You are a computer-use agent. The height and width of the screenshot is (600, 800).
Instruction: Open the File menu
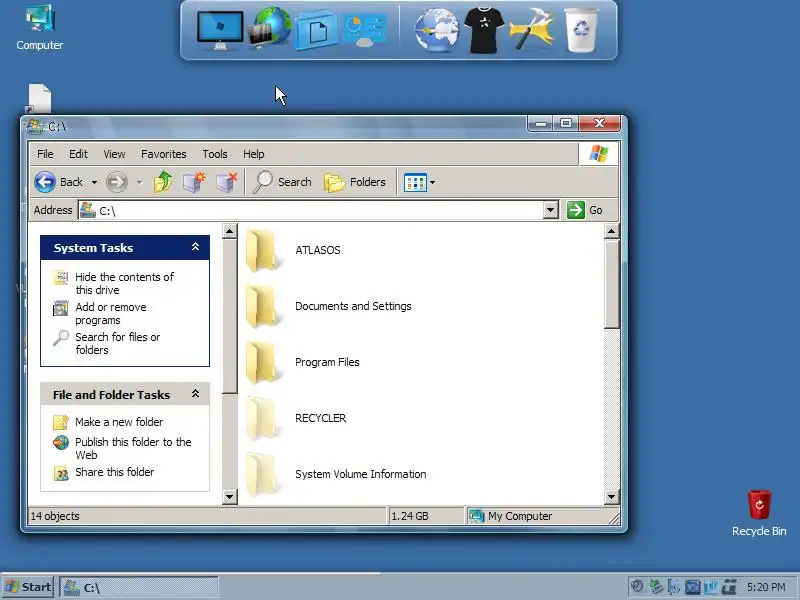click(x=45, y=154)
